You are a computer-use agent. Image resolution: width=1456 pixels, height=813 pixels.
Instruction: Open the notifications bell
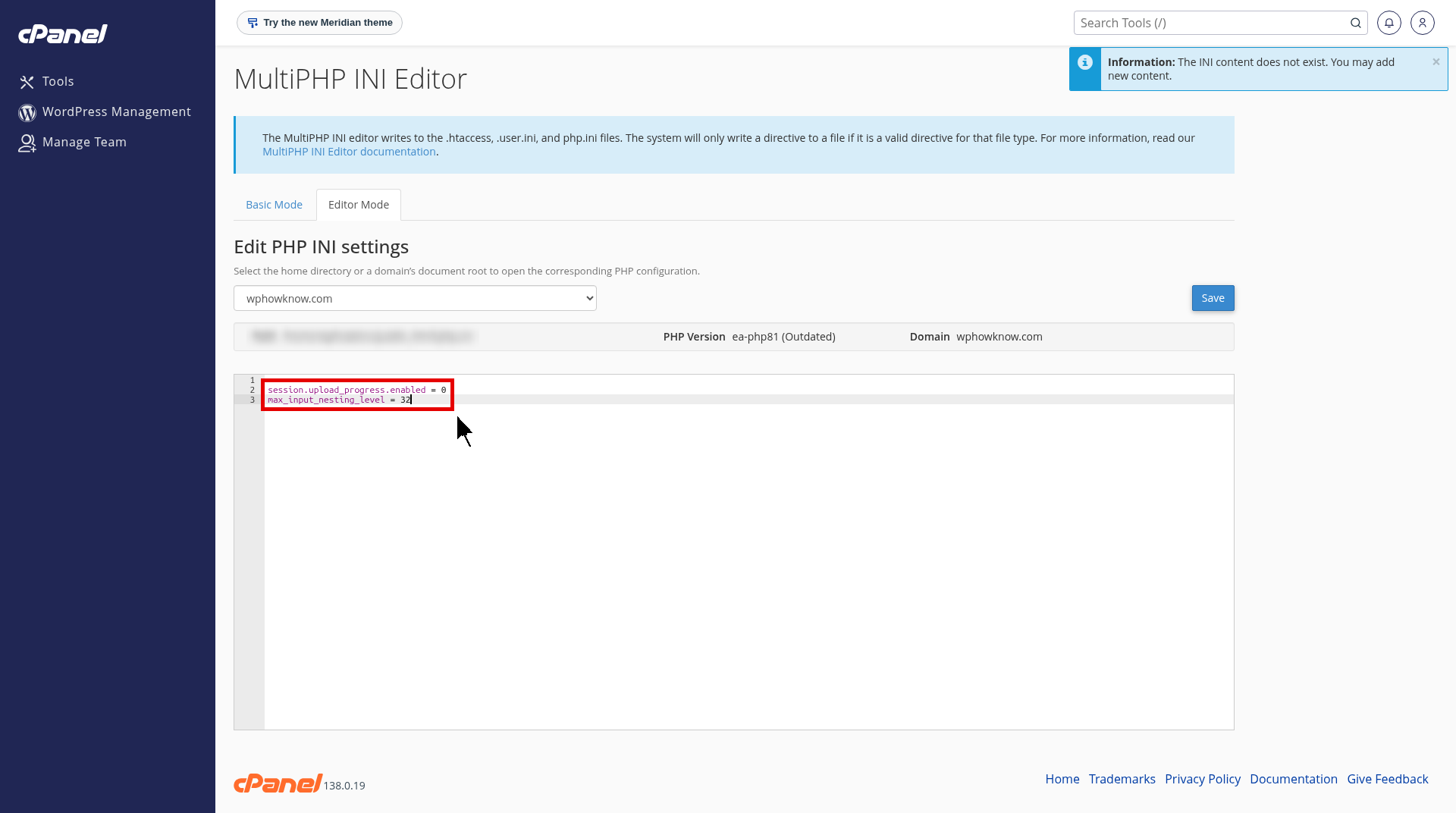coord(1389,23)
